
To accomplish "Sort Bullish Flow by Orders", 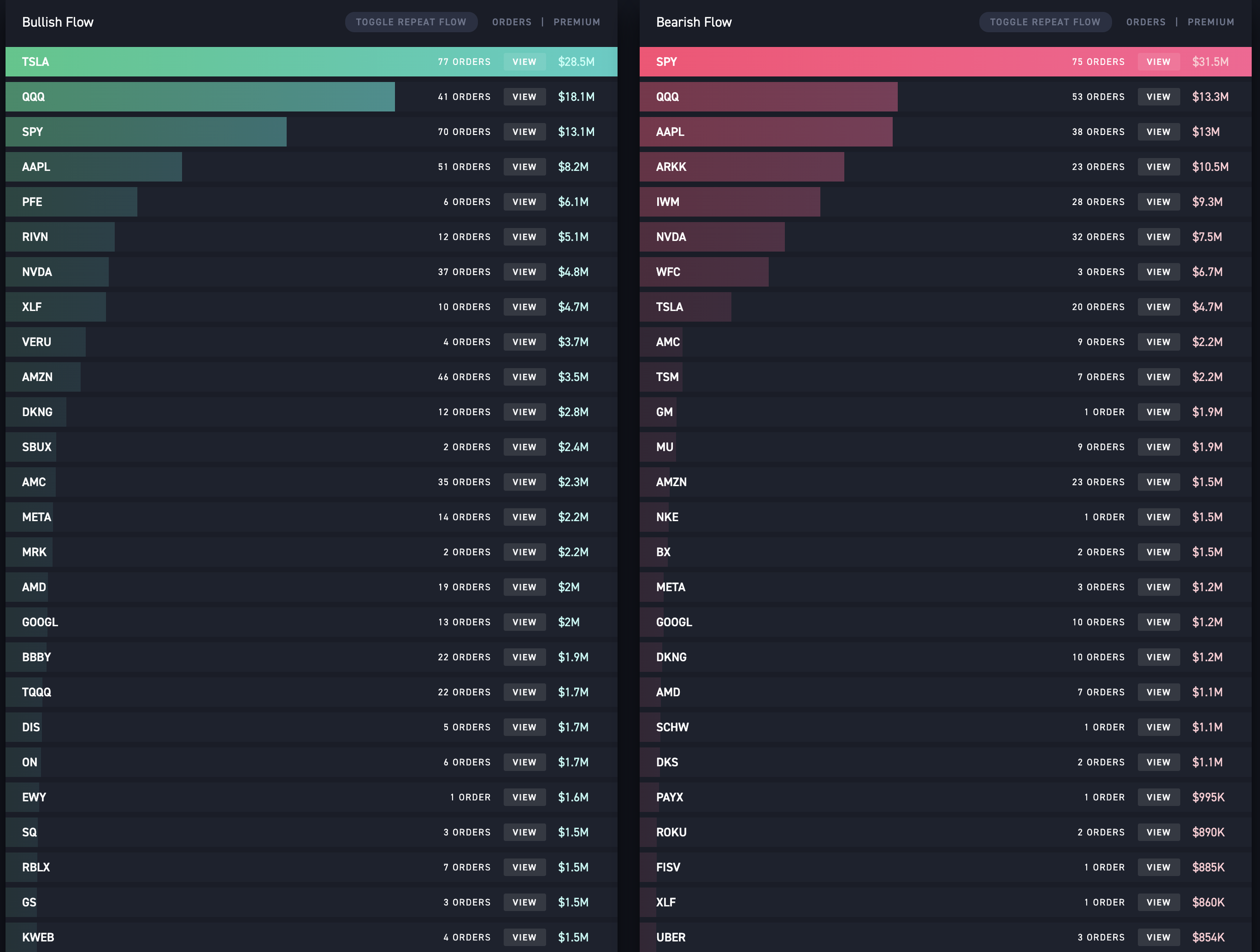I will click(512, 22).
